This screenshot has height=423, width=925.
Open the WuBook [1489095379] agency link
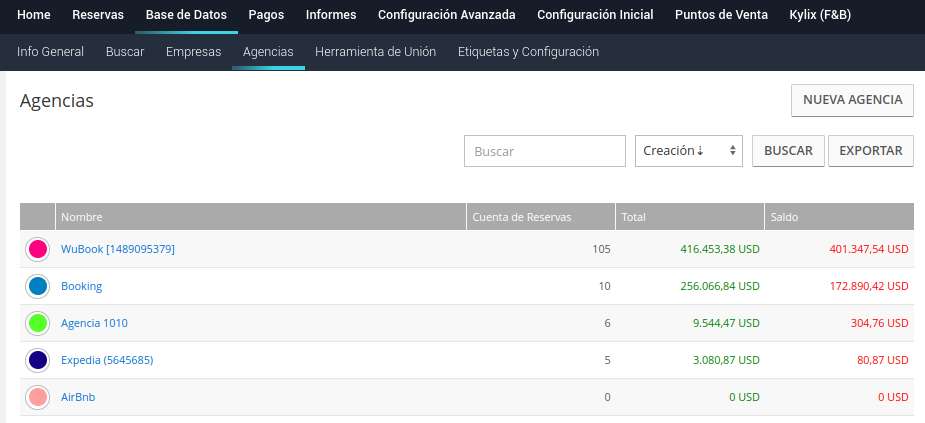pos(118,249)
